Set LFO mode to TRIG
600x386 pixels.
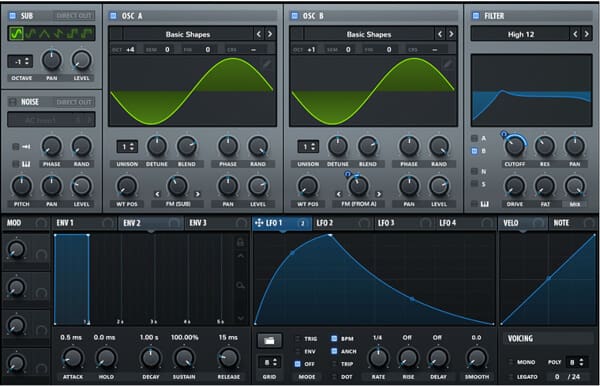297,339
